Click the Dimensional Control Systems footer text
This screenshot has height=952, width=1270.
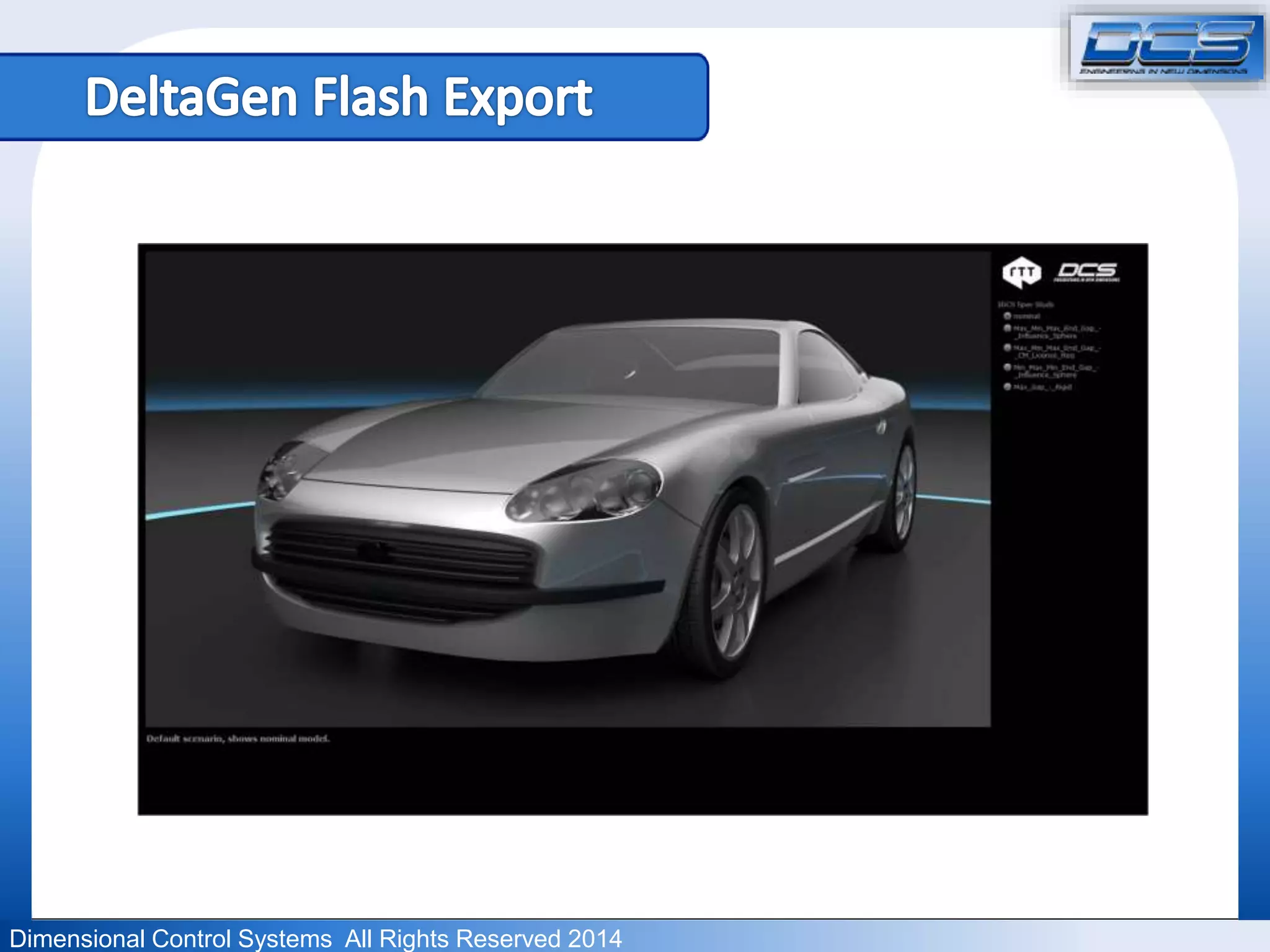click(x=316, y=938)
